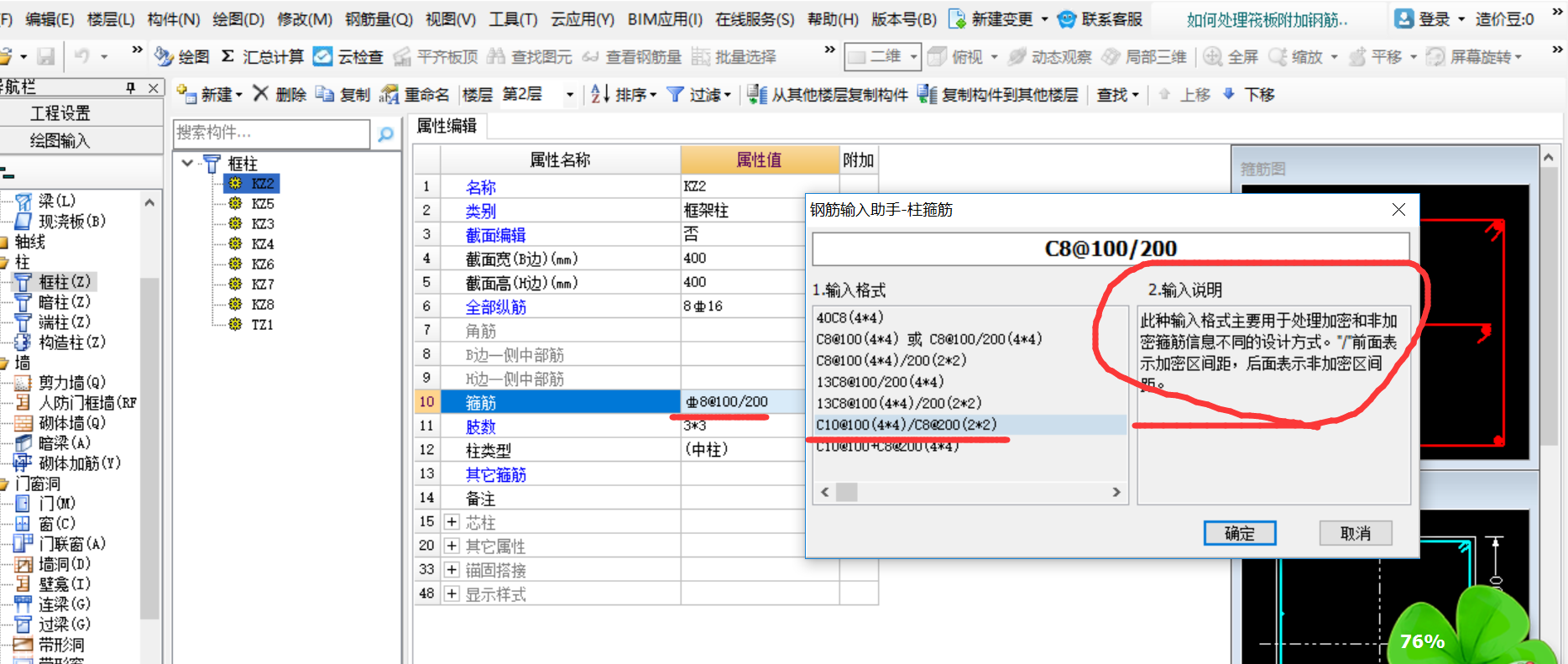
Task: Select 剪力墙(Q) in the navigation tree
Action: pos(72,383)
